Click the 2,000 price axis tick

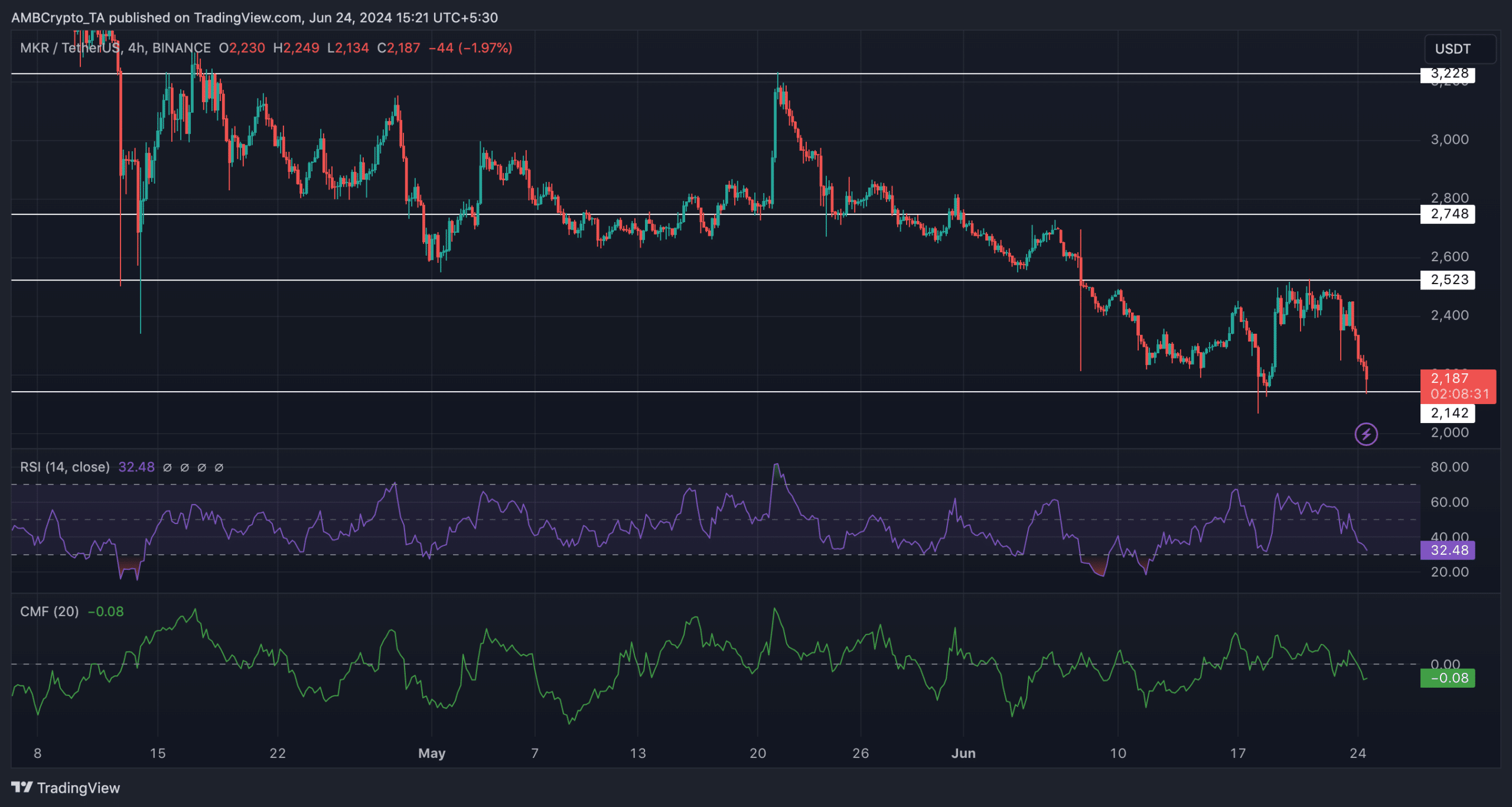(x=1449, y=432)
